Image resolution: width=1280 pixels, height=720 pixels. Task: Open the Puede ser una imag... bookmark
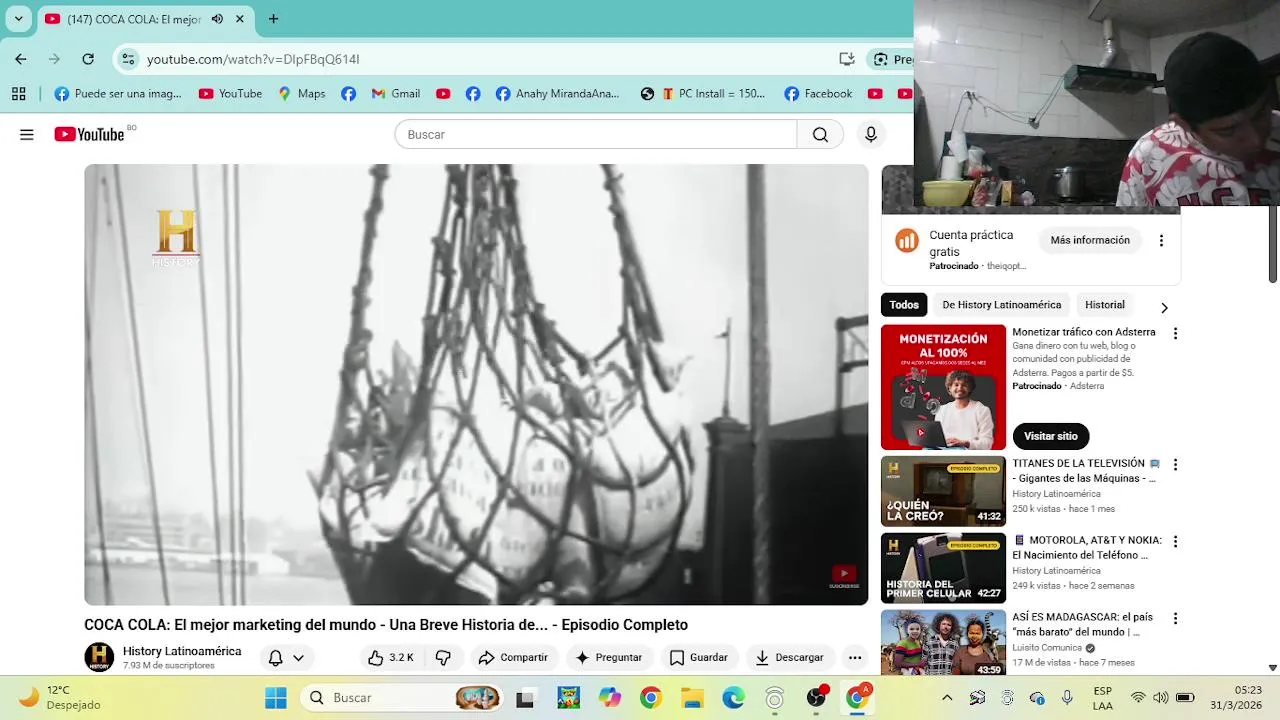(118, 94)
